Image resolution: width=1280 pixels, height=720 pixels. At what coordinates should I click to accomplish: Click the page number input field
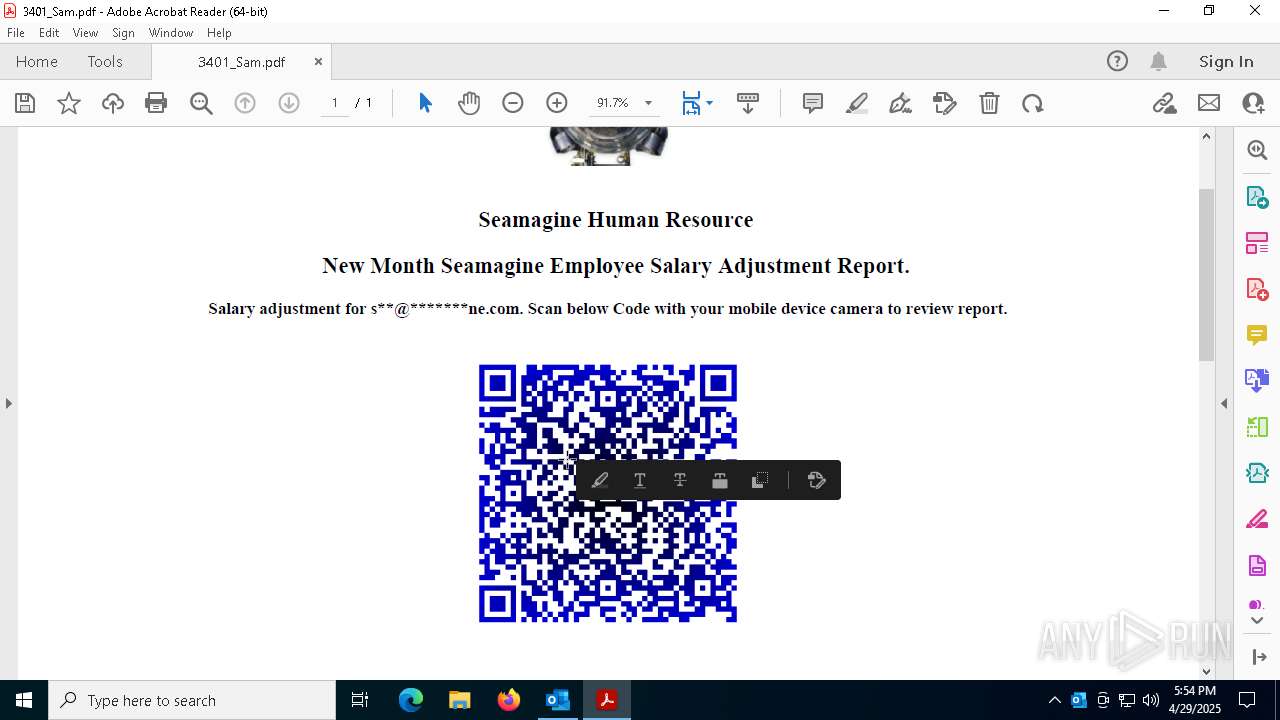334,103
